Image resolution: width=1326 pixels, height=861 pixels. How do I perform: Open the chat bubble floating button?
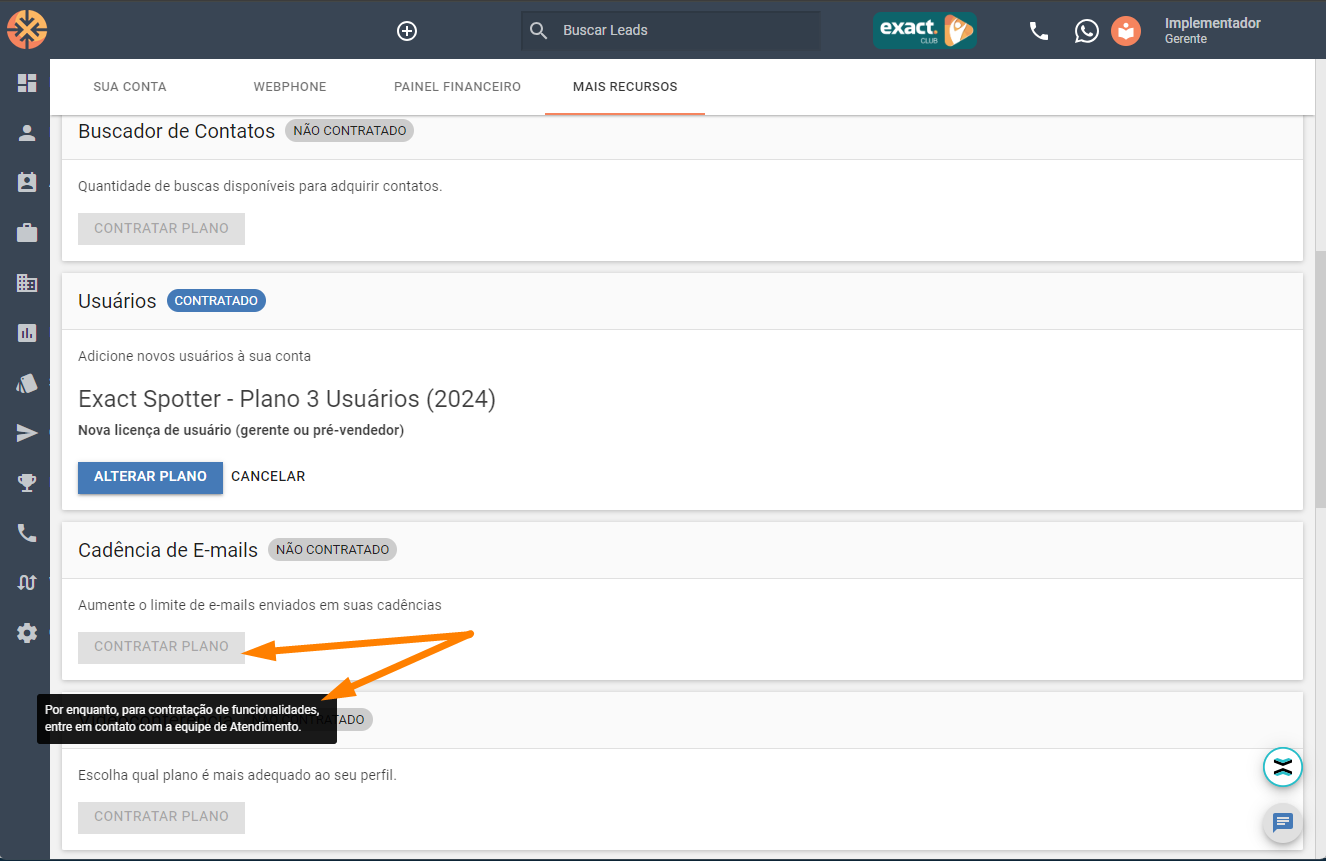[x=1283, y=823]
